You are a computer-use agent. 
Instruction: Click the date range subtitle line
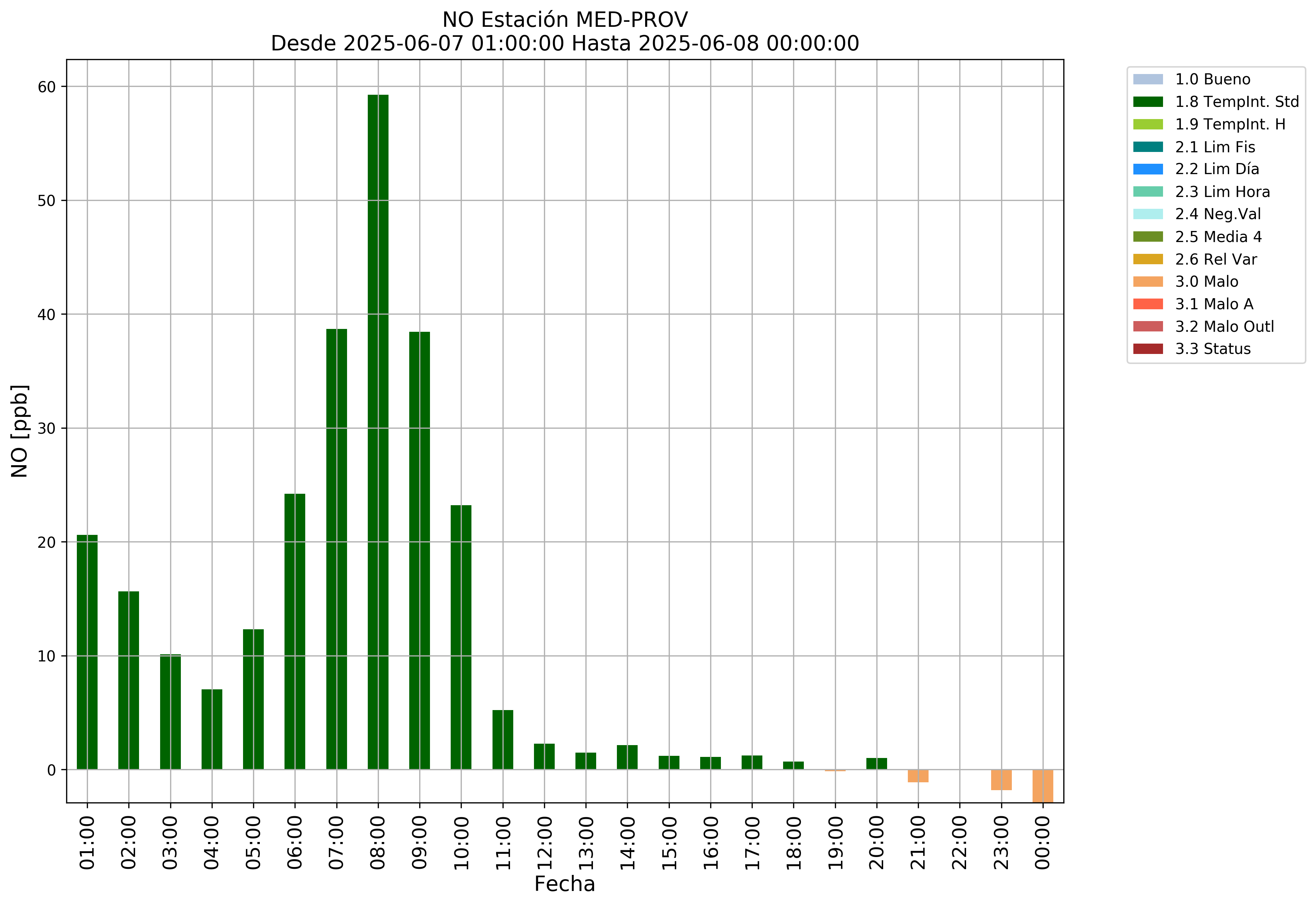click(565, 43)
